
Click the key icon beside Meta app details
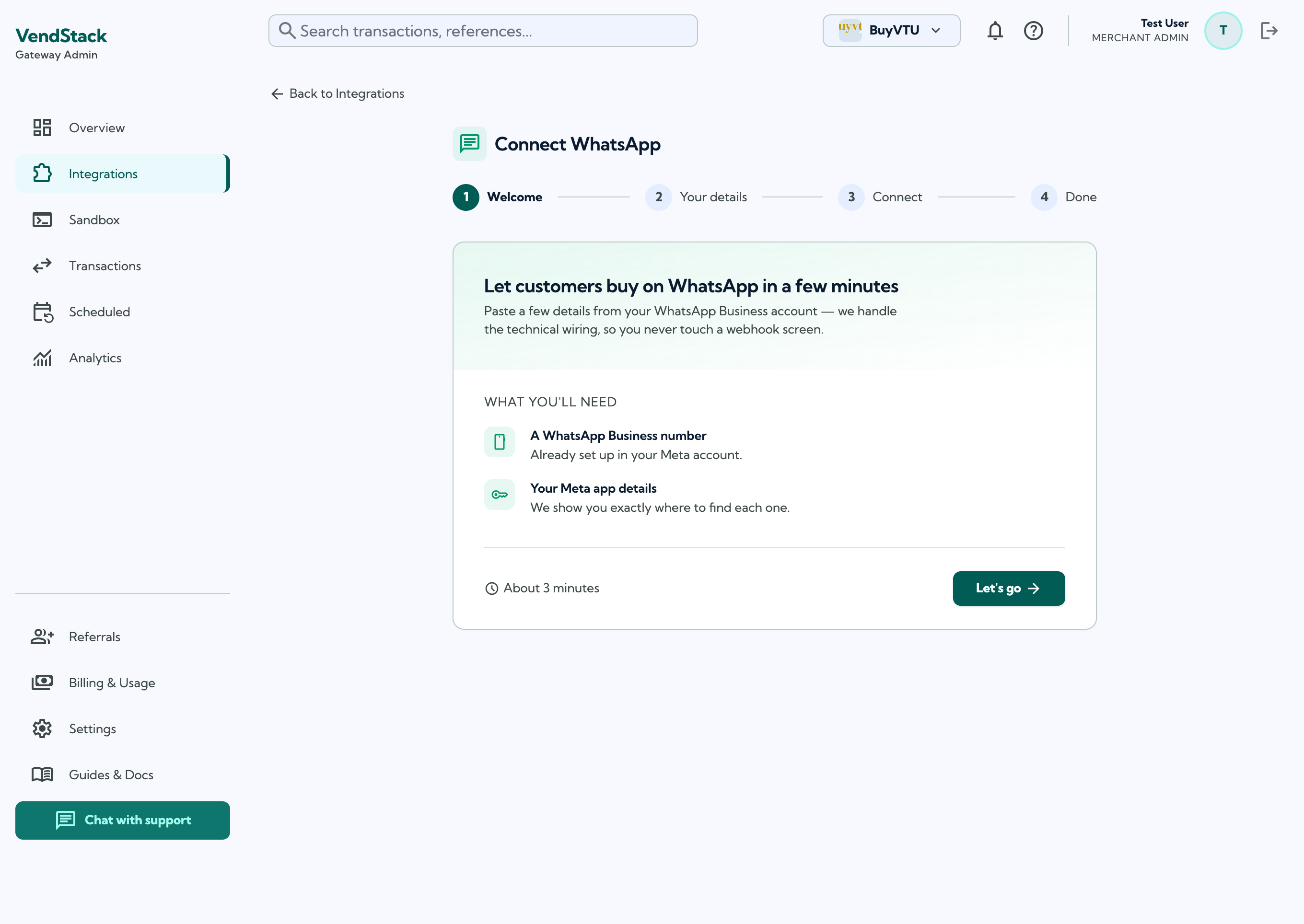[499, 495]
